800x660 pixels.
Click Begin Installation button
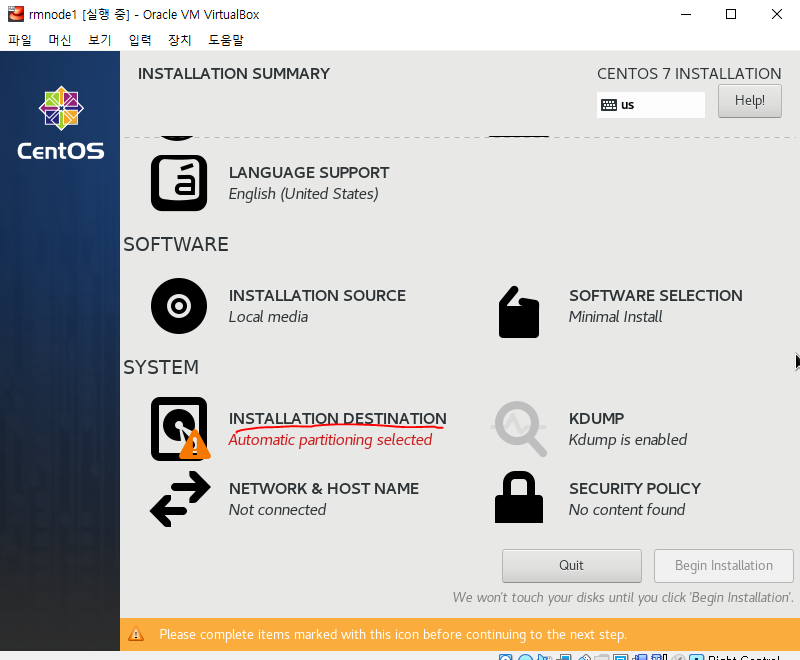(x=723, y=566)
